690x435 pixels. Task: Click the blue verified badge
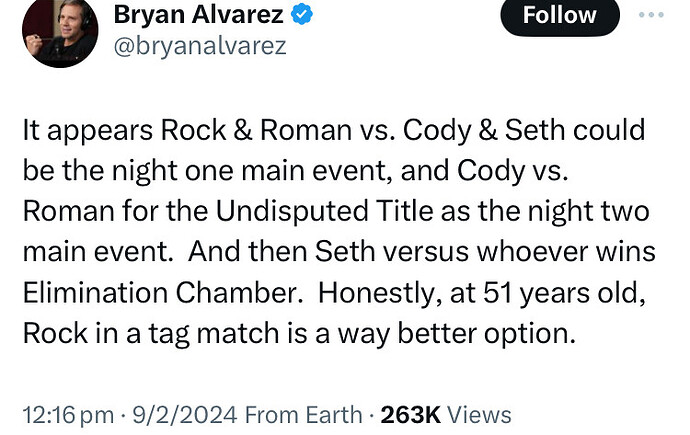click(304, 15)
